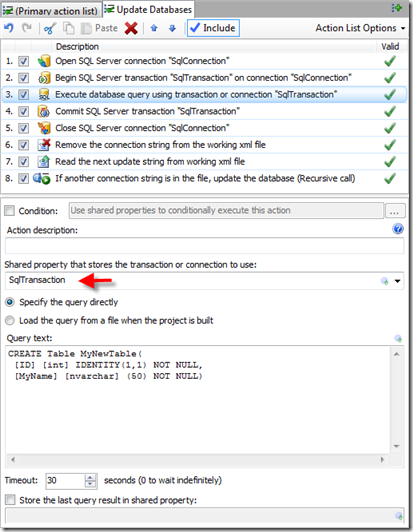Expand the SqlTransaction shared property dropdown

(397, 281)
